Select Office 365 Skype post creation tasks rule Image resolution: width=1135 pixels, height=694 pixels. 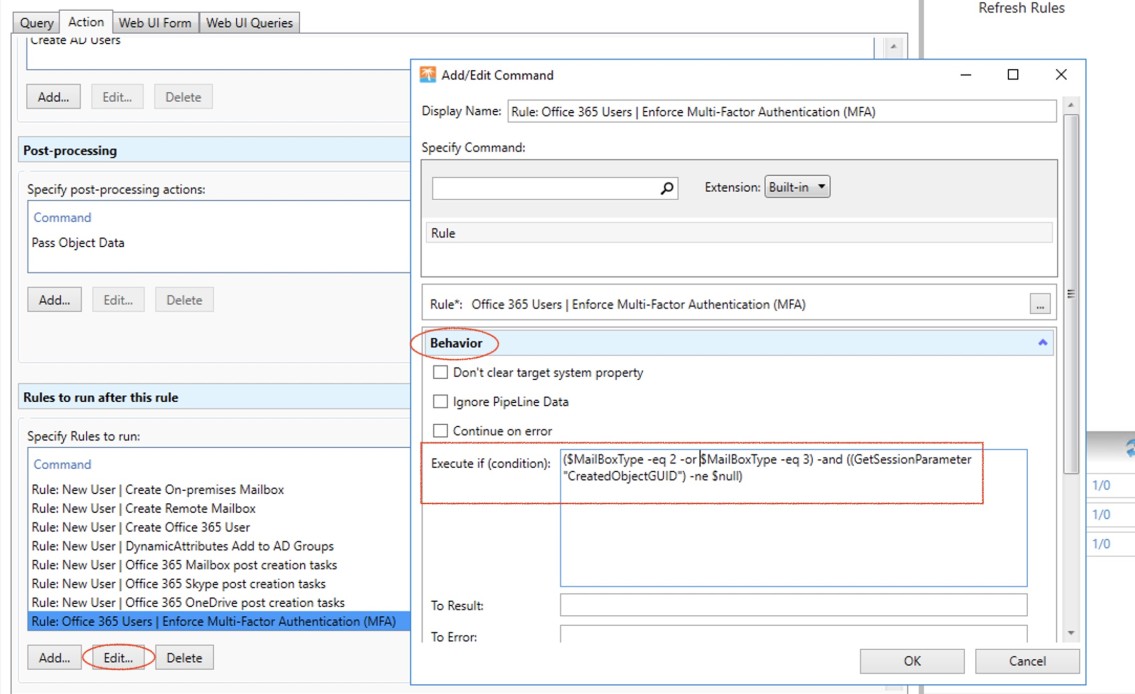(x=178, y=583)
